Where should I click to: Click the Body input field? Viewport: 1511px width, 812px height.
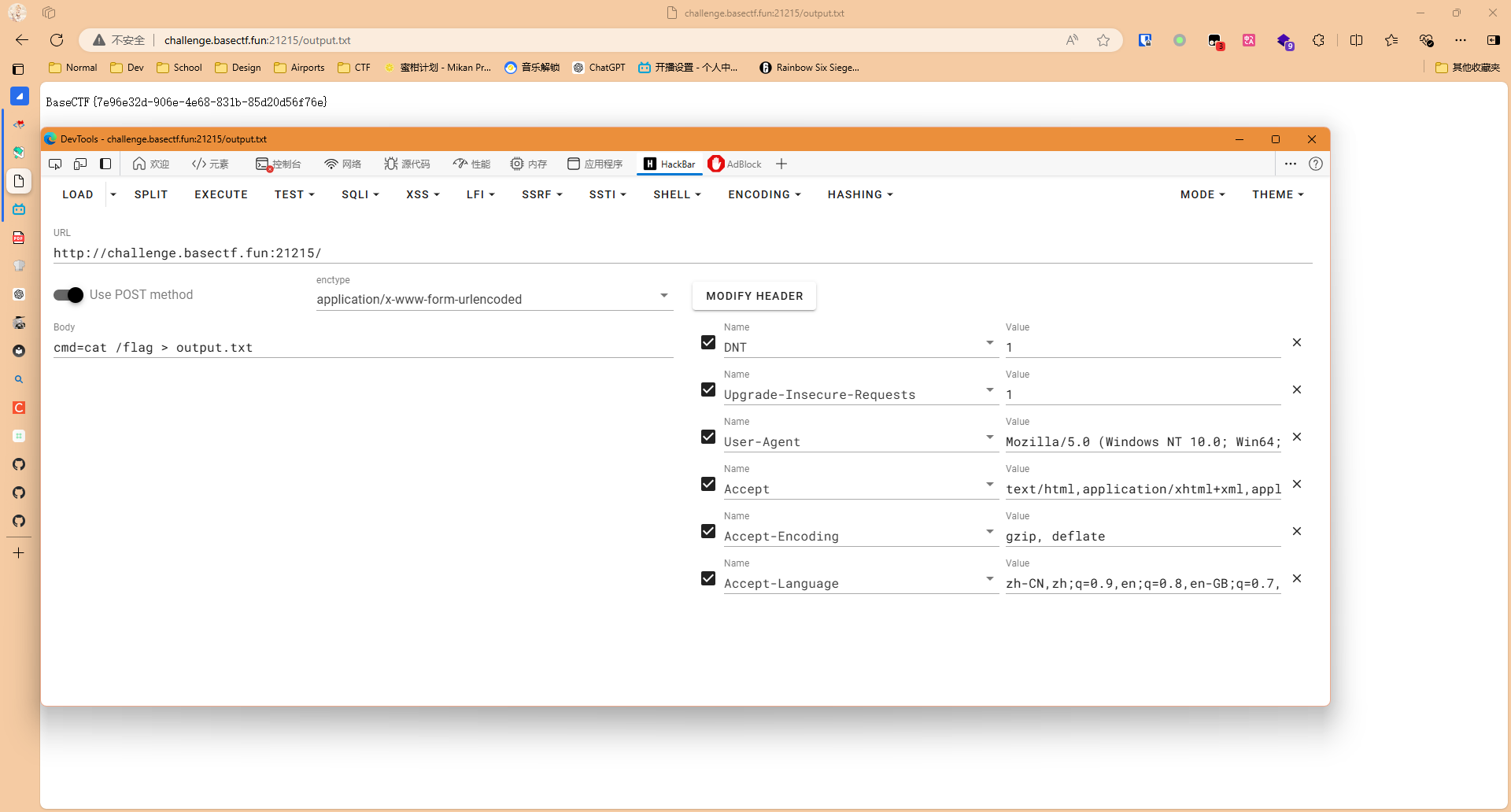tap(362, 347)
